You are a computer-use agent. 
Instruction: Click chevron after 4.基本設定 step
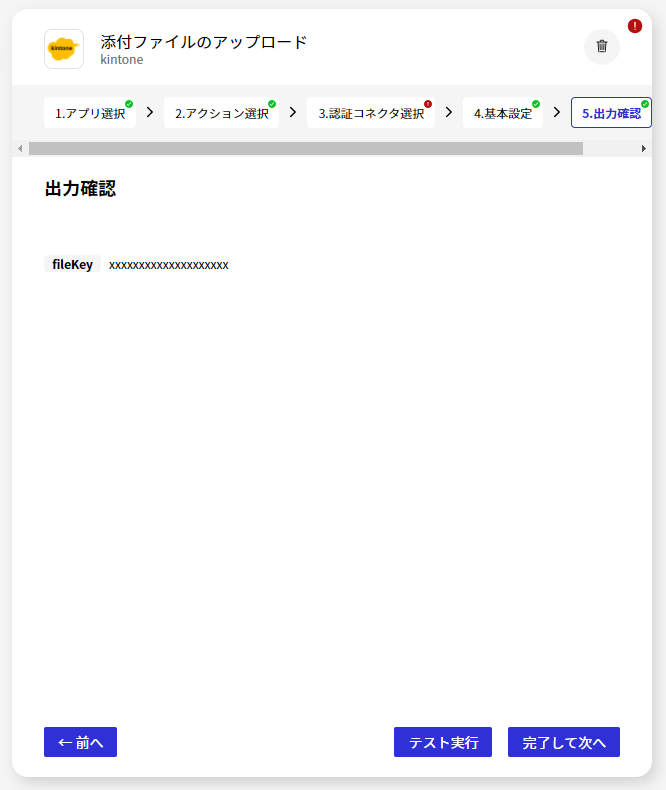coord(557,112)
